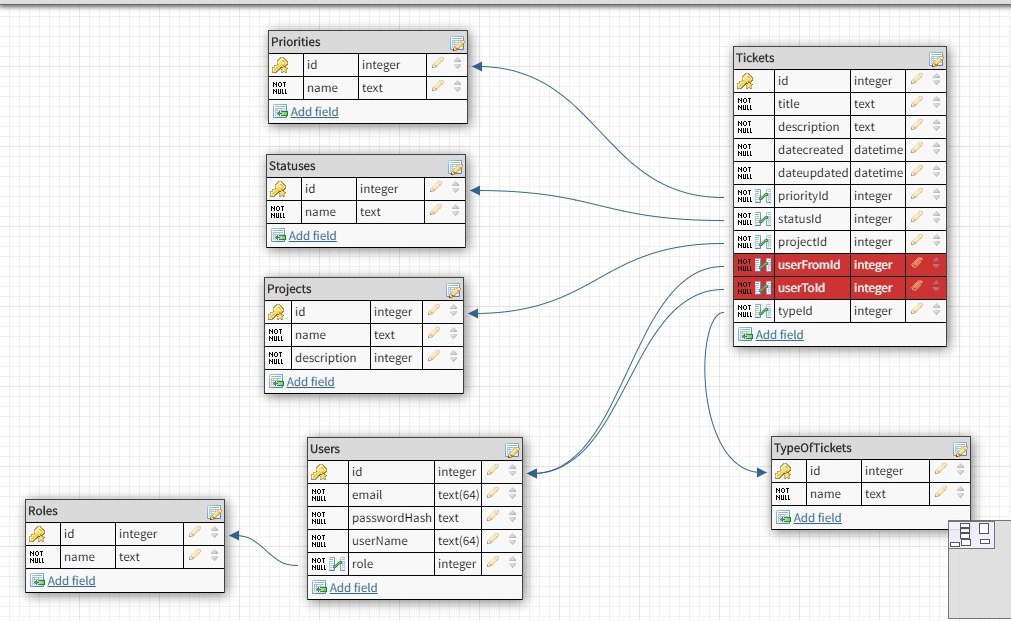
Task: Select the Users table title bar
Action: (x=415, y=449)
